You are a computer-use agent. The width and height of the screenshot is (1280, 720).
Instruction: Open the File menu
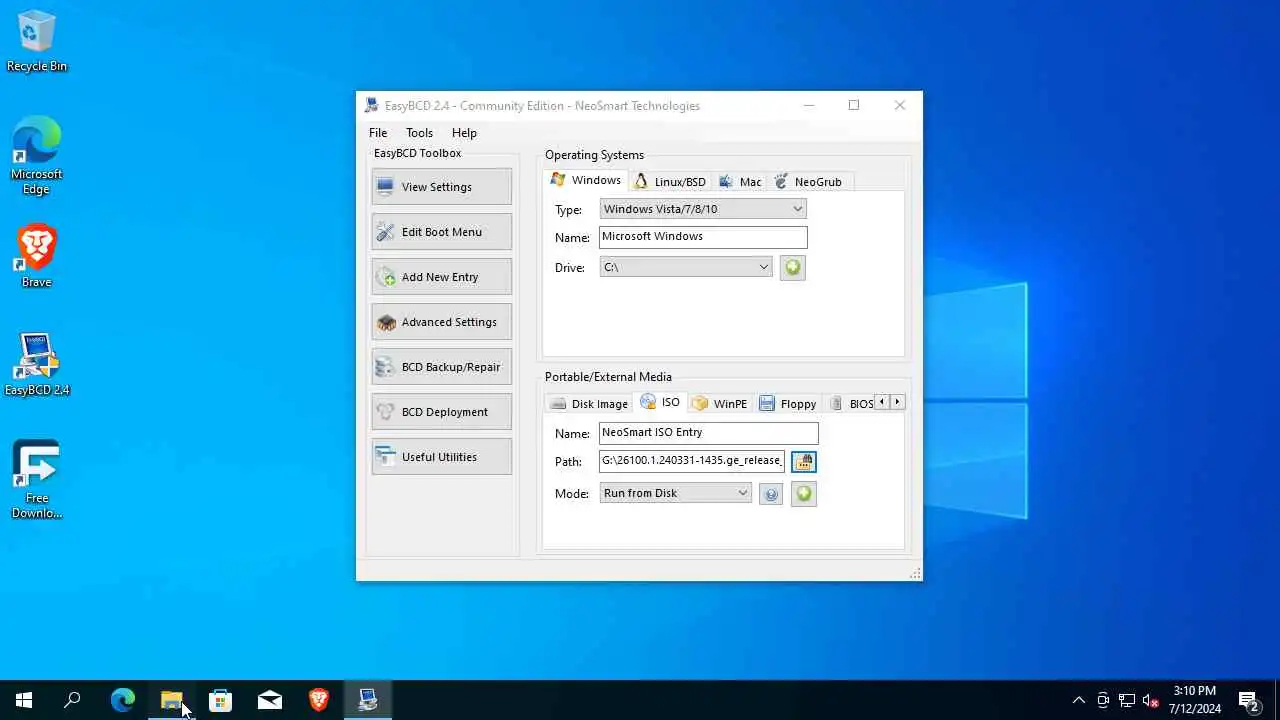tap(378, 133)
